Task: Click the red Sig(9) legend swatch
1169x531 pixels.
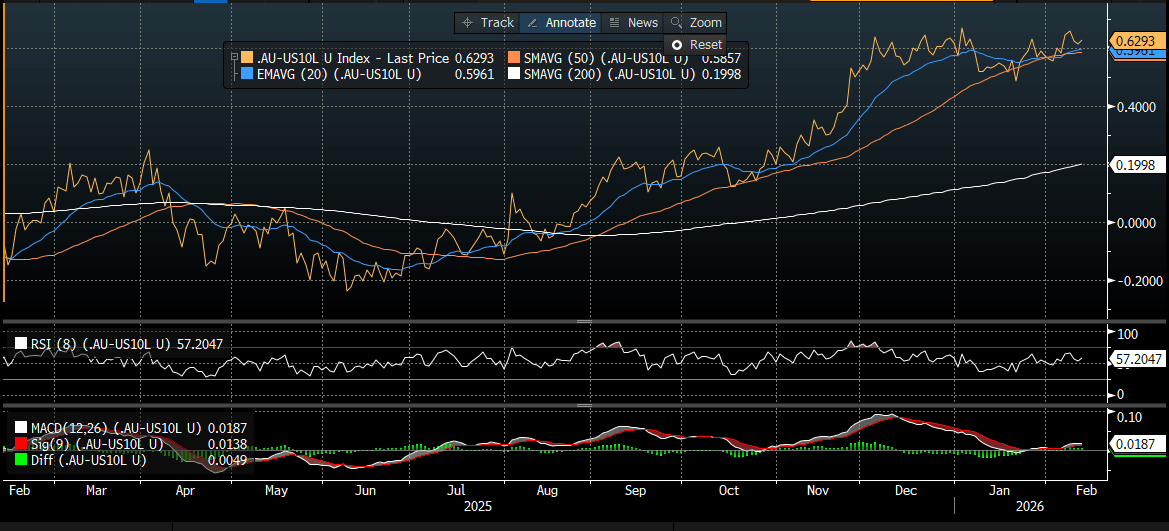Action: click(x=21, y=443)
